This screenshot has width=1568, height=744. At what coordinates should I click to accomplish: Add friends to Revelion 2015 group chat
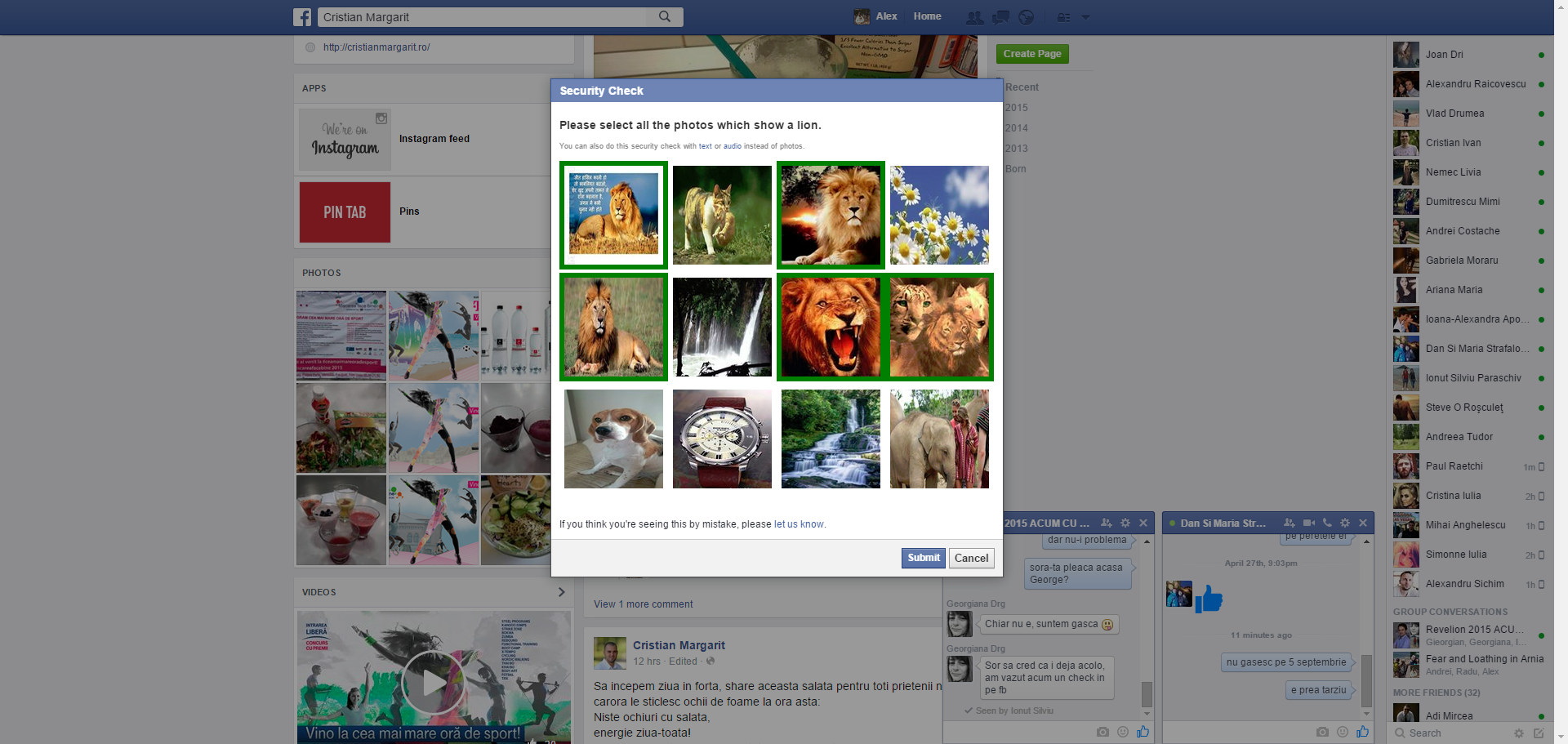(1107, 523)
